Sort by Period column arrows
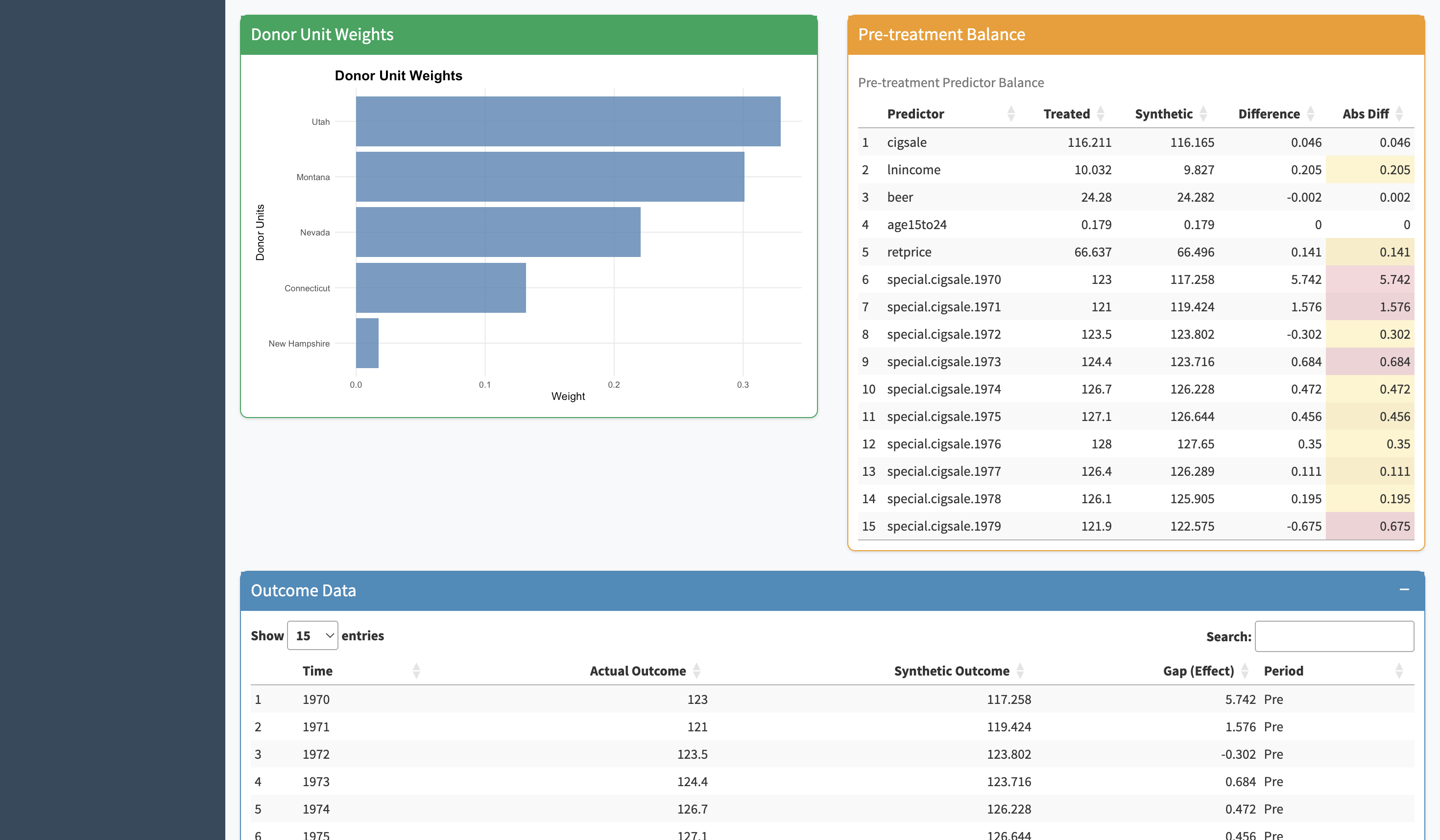This screenshot has width=1440, height=840. point(1399,671)
